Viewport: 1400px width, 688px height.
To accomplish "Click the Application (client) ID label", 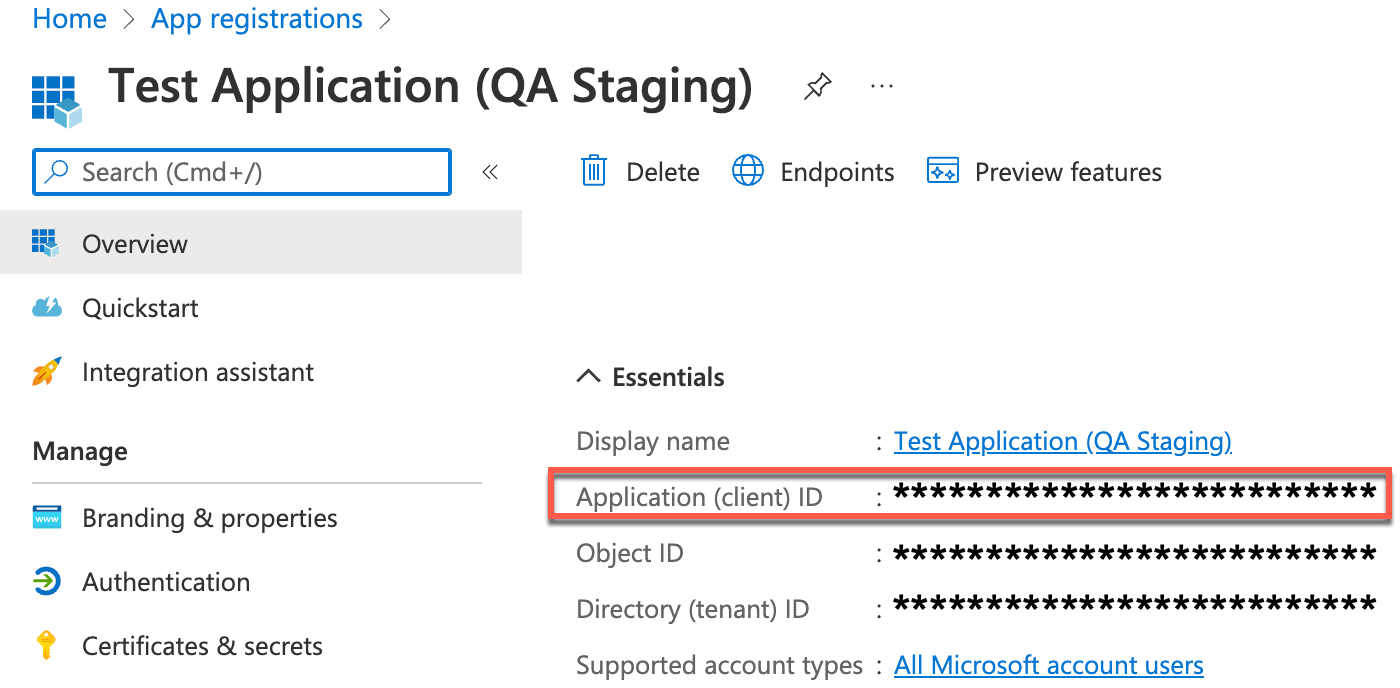I will tap(699, 497).
